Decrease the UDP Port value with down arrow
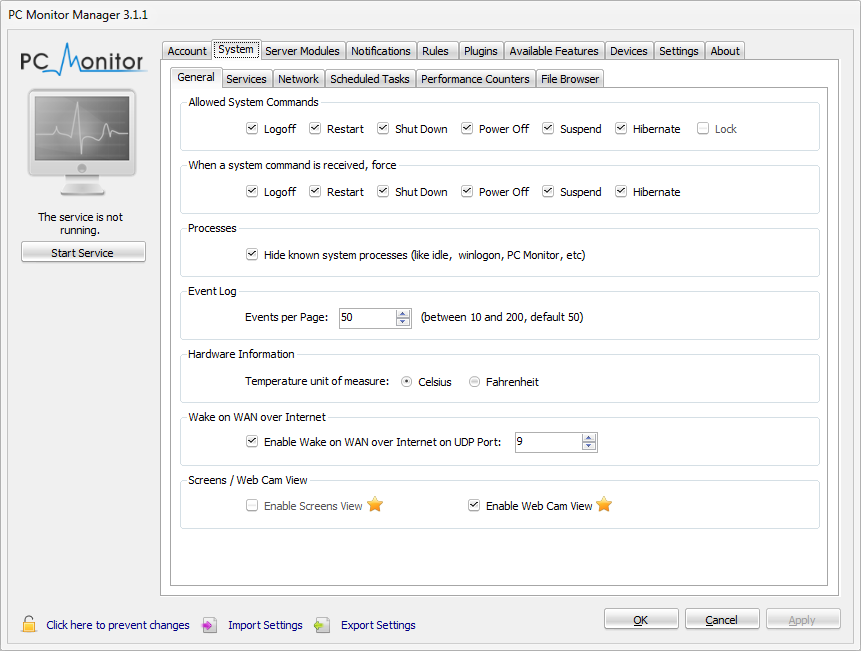 589,447
